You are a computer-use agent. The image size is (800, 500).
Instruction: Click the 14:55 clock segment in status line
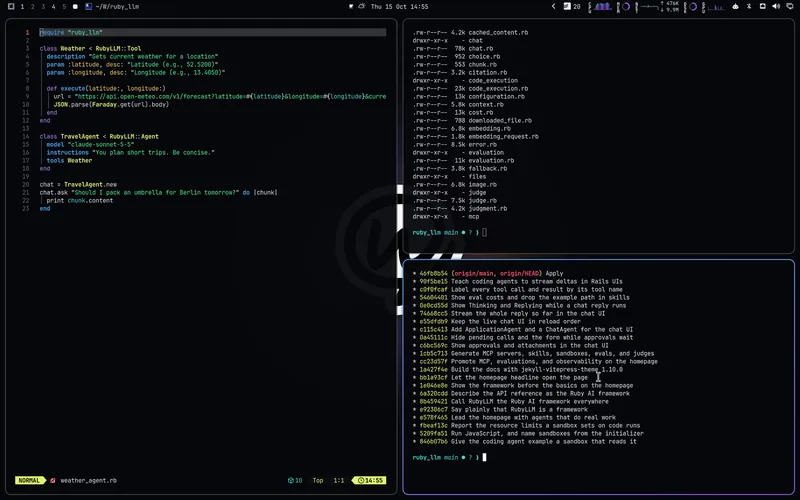369,481
